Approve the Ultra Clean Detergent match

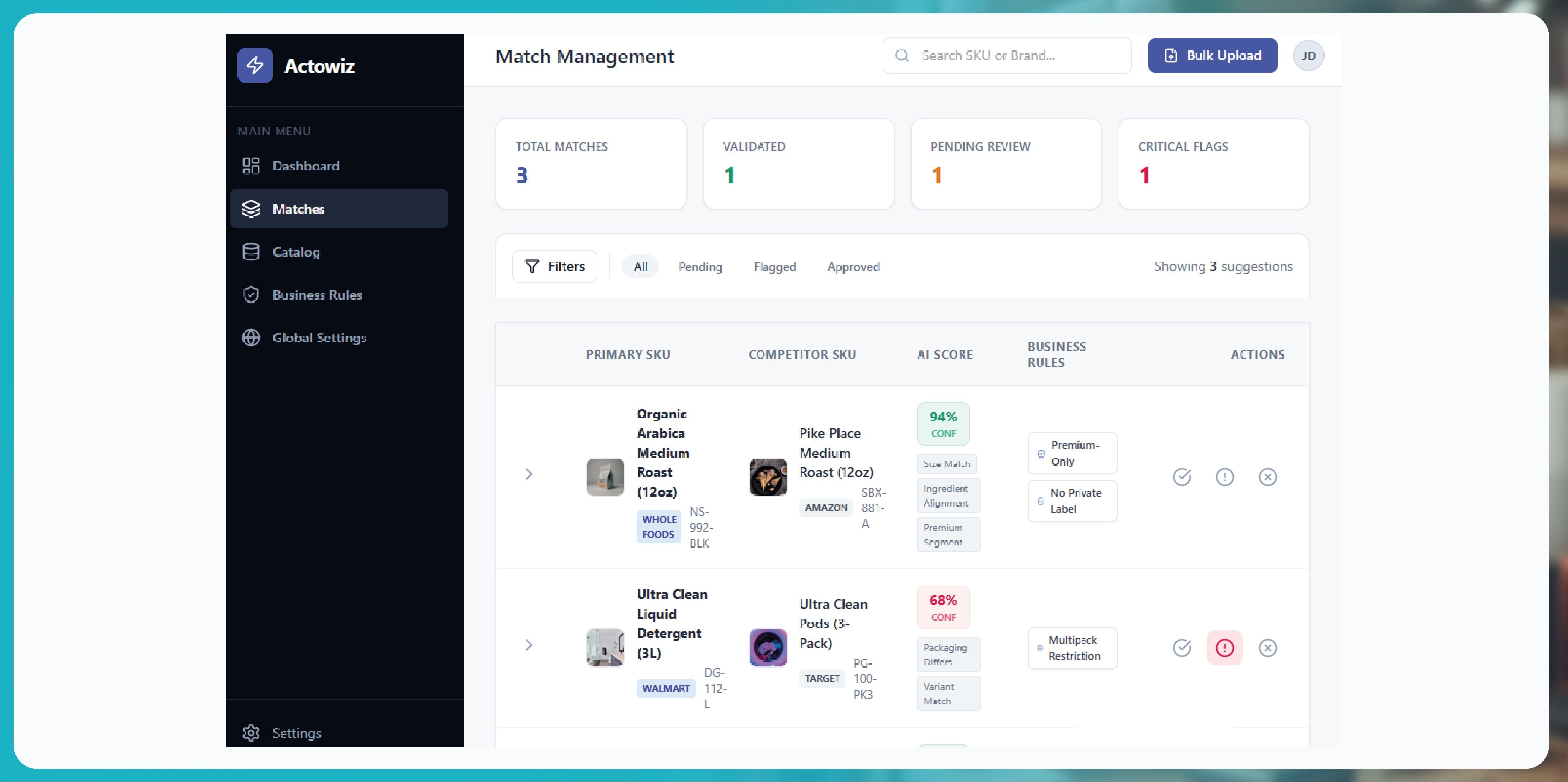1182,647
